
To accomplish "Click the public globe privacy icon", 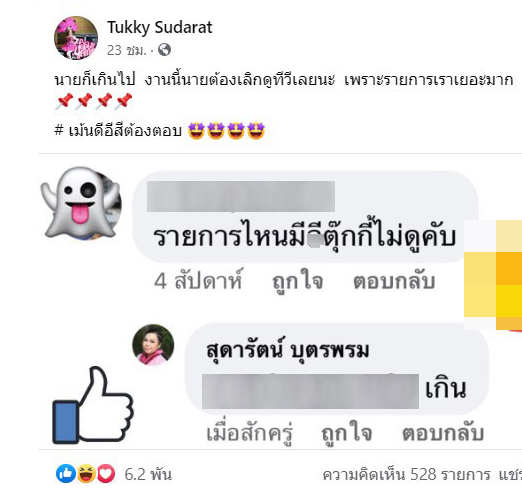I will tap(164, 50).
